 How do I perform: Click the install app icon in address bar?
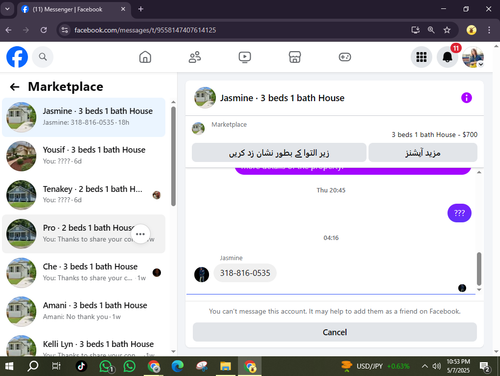[x=415, y=30]
